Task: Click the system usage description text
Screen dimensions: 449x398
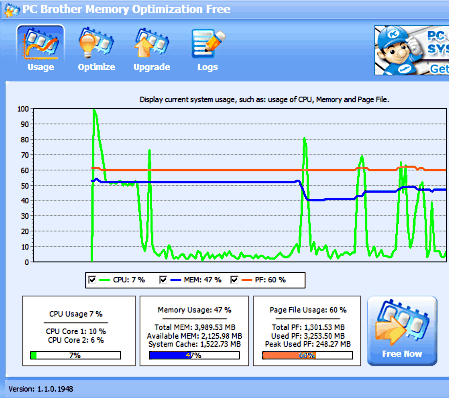Action: (264, 99)
